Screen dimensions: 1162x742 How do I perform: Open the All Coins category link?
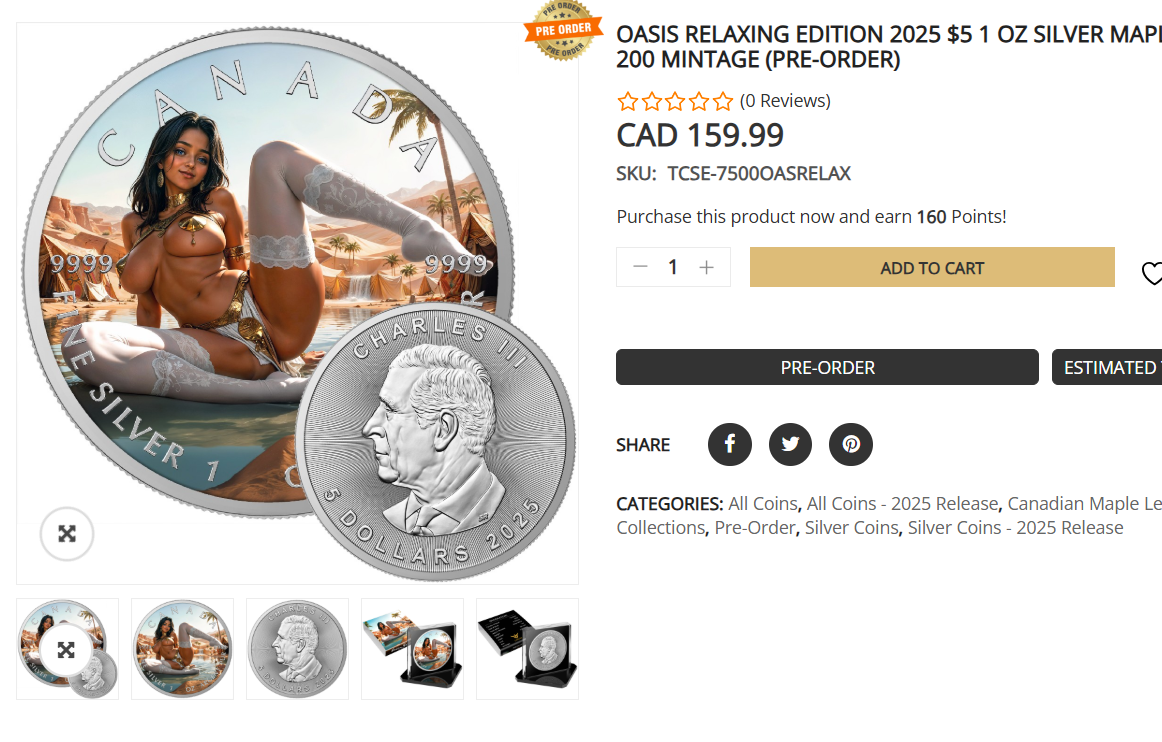pyautogui.click(x=763, y=503)
